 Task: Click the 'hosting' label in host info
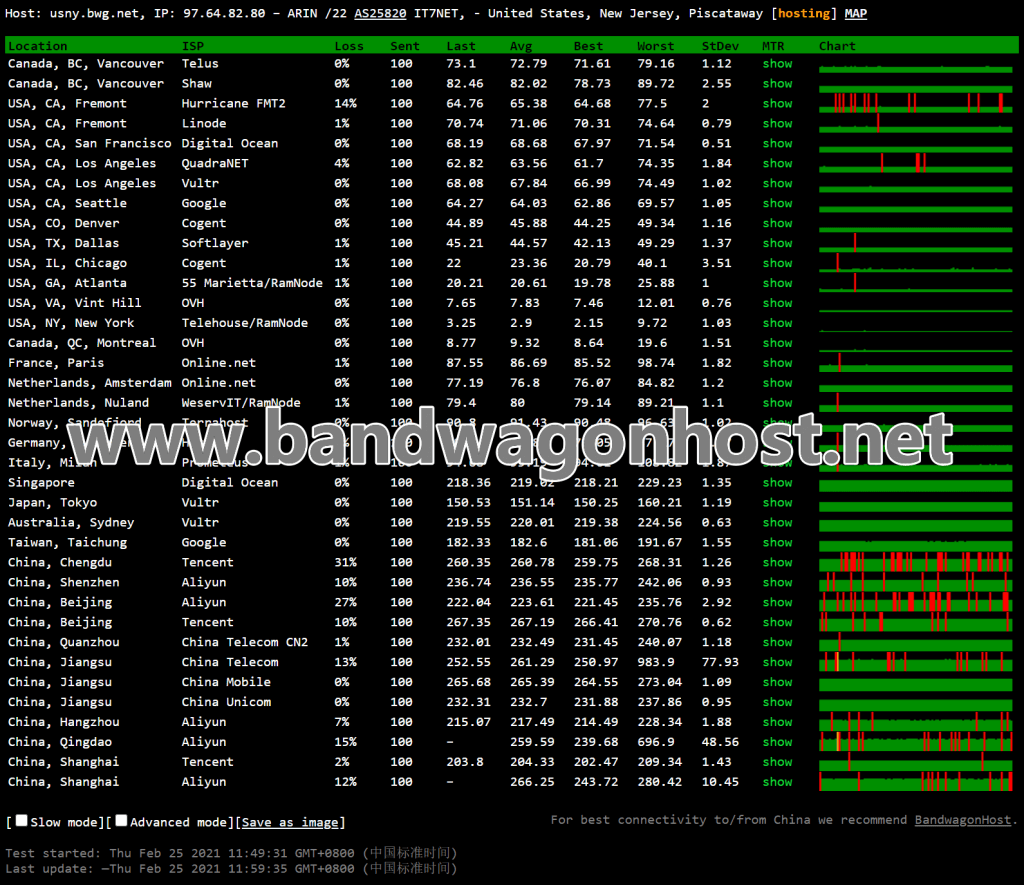click(x=804, y=13)
